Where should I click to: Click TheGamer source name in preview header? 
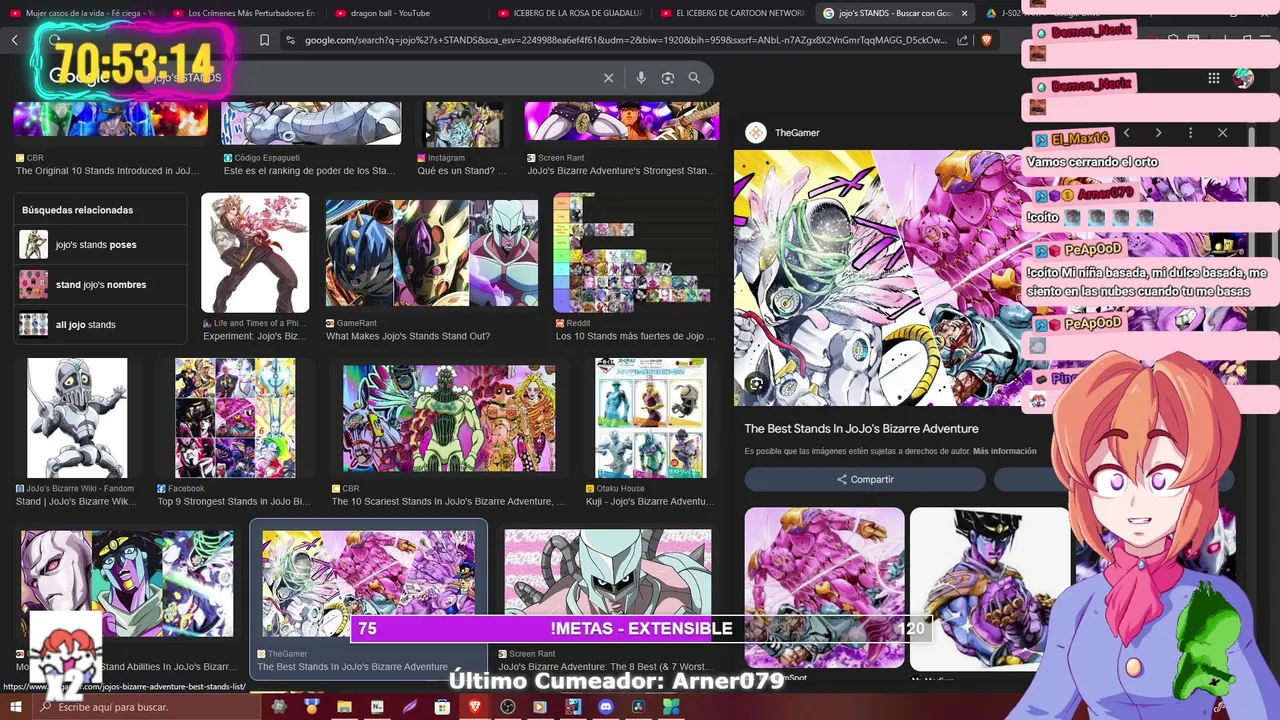pos(797,132)
